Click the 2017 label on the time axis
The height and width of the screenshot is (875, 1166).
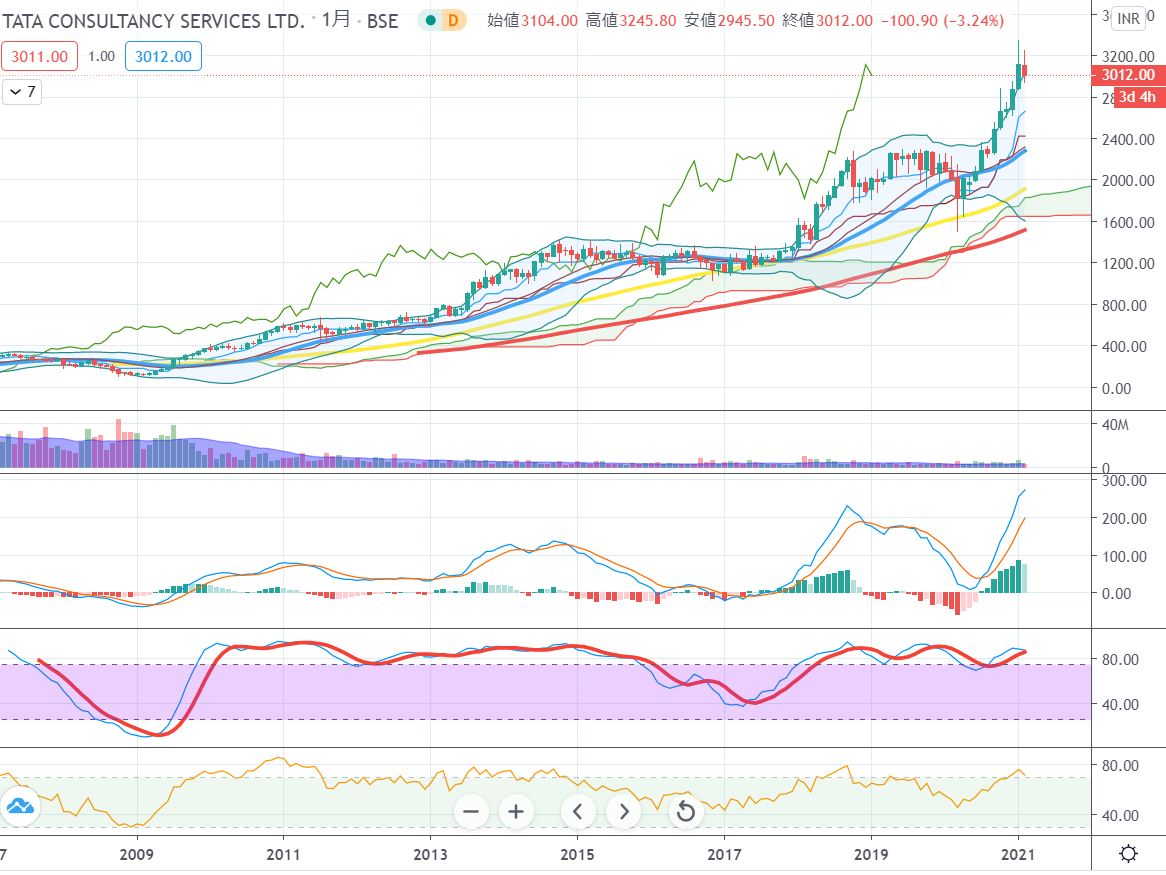724,854
